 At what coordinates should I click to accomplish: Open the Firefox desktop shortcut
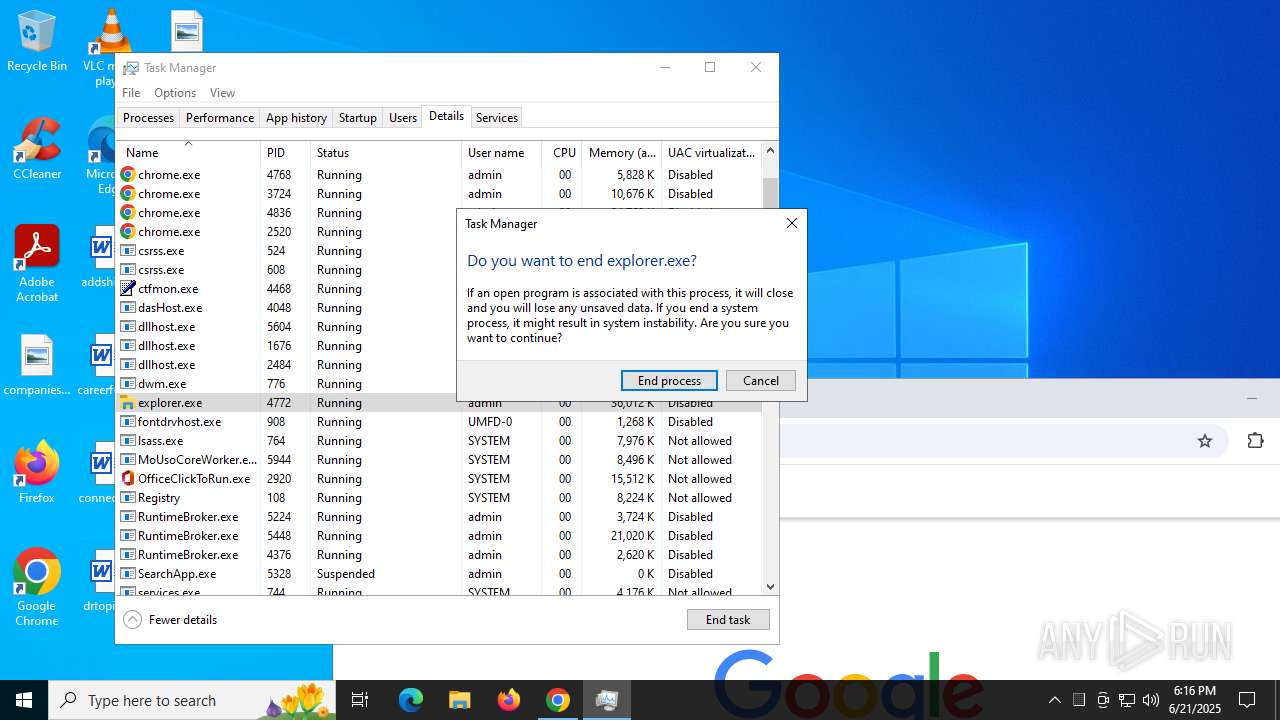[37, 472]
